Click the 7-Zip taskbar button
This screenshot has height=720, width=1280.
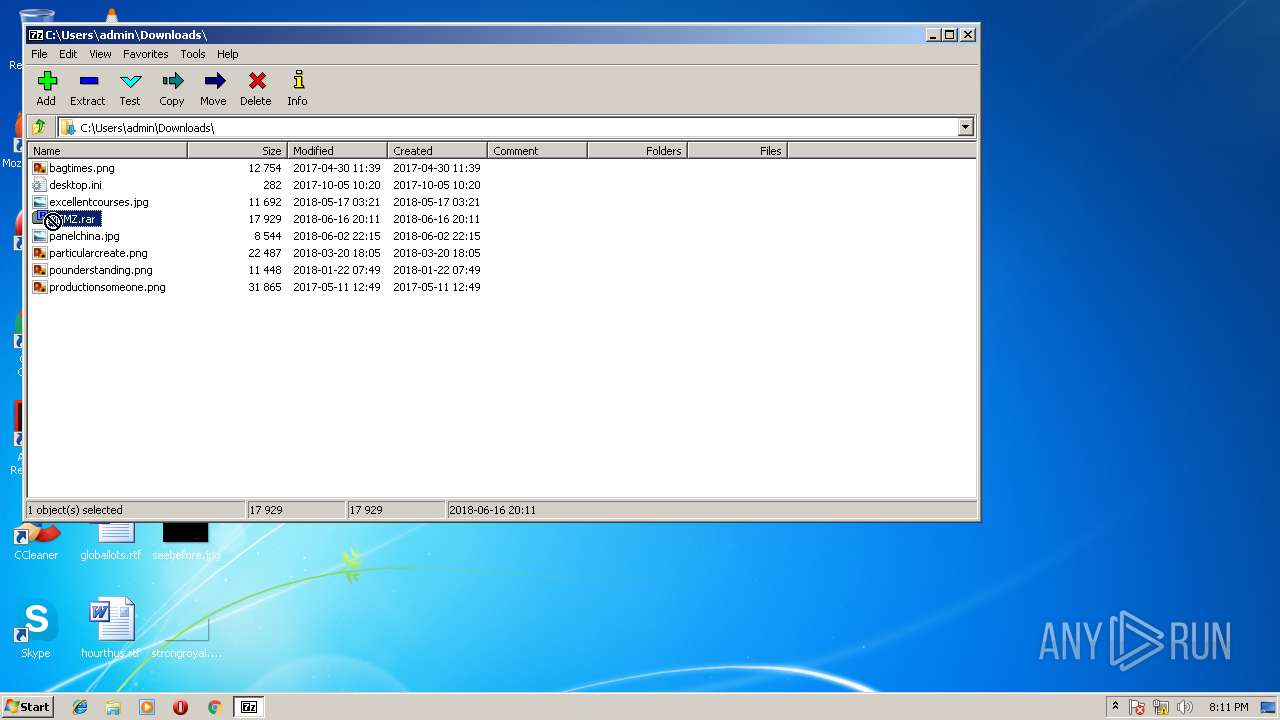(249, 707)
